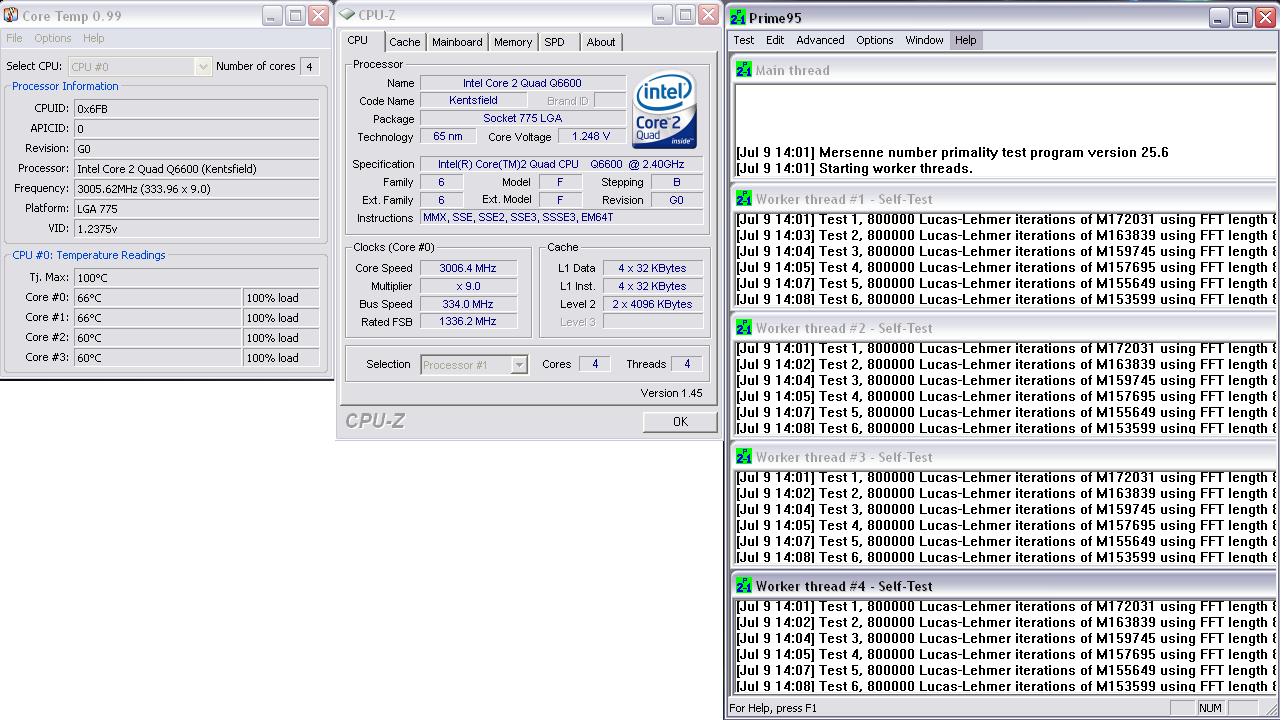This screenshot has height=720, width=1281.
Task: Click the Tj. Max 100°C field
Action: (197, 278)
